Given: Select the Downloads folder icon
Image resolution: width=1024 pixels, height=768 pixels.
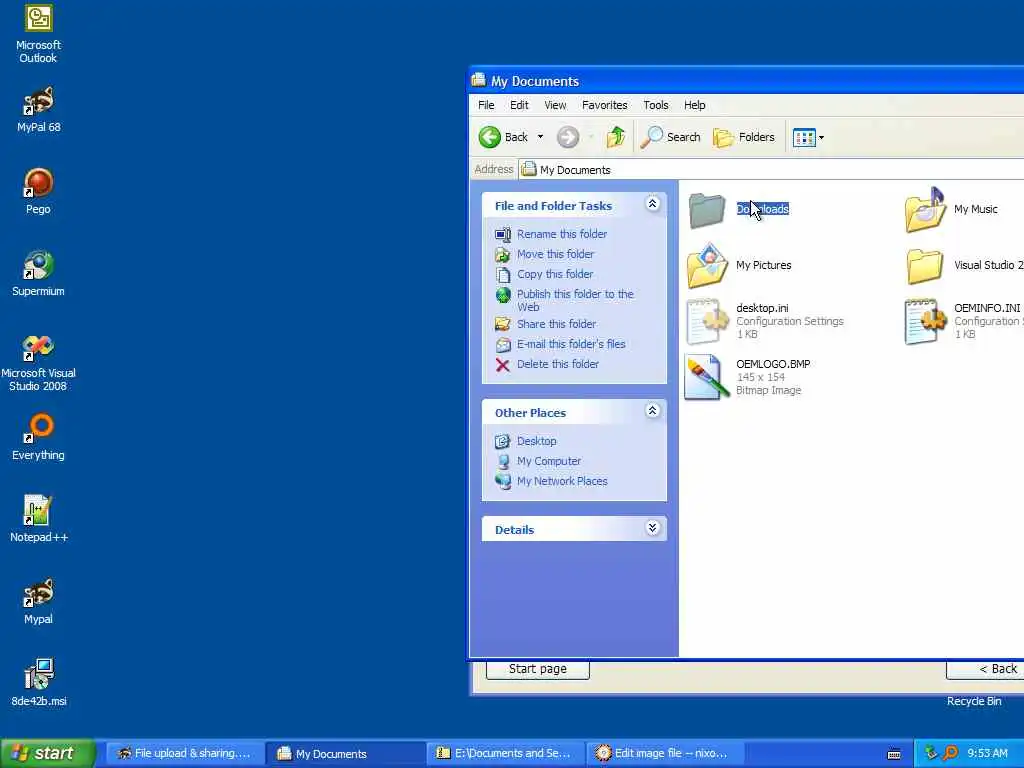Looking at the screenshot, I should coord(707,210).
